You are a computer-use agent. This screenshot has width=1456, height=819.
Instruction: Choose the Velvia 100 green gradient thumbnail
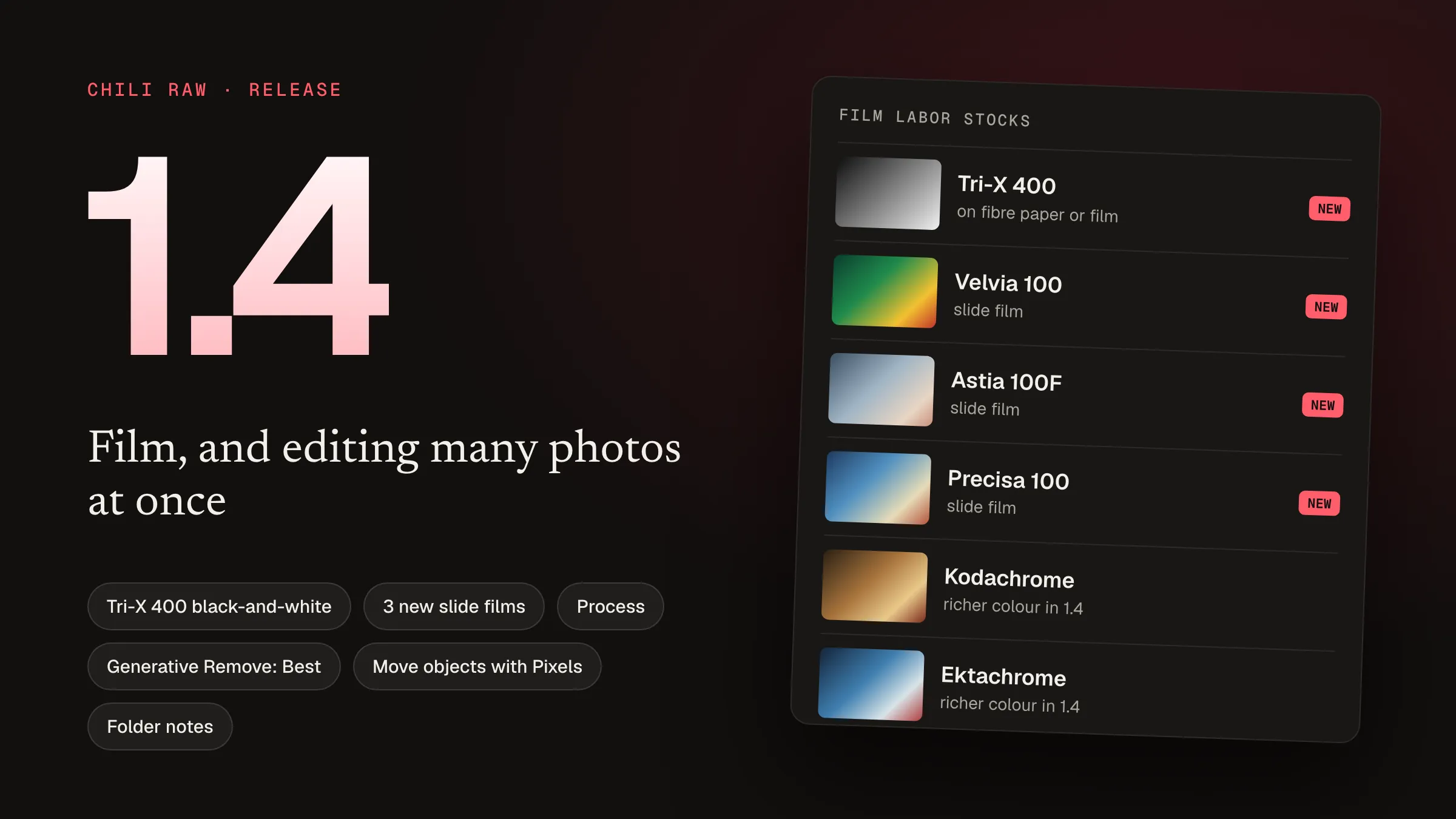pyautogui.click(x=885, y=292)
